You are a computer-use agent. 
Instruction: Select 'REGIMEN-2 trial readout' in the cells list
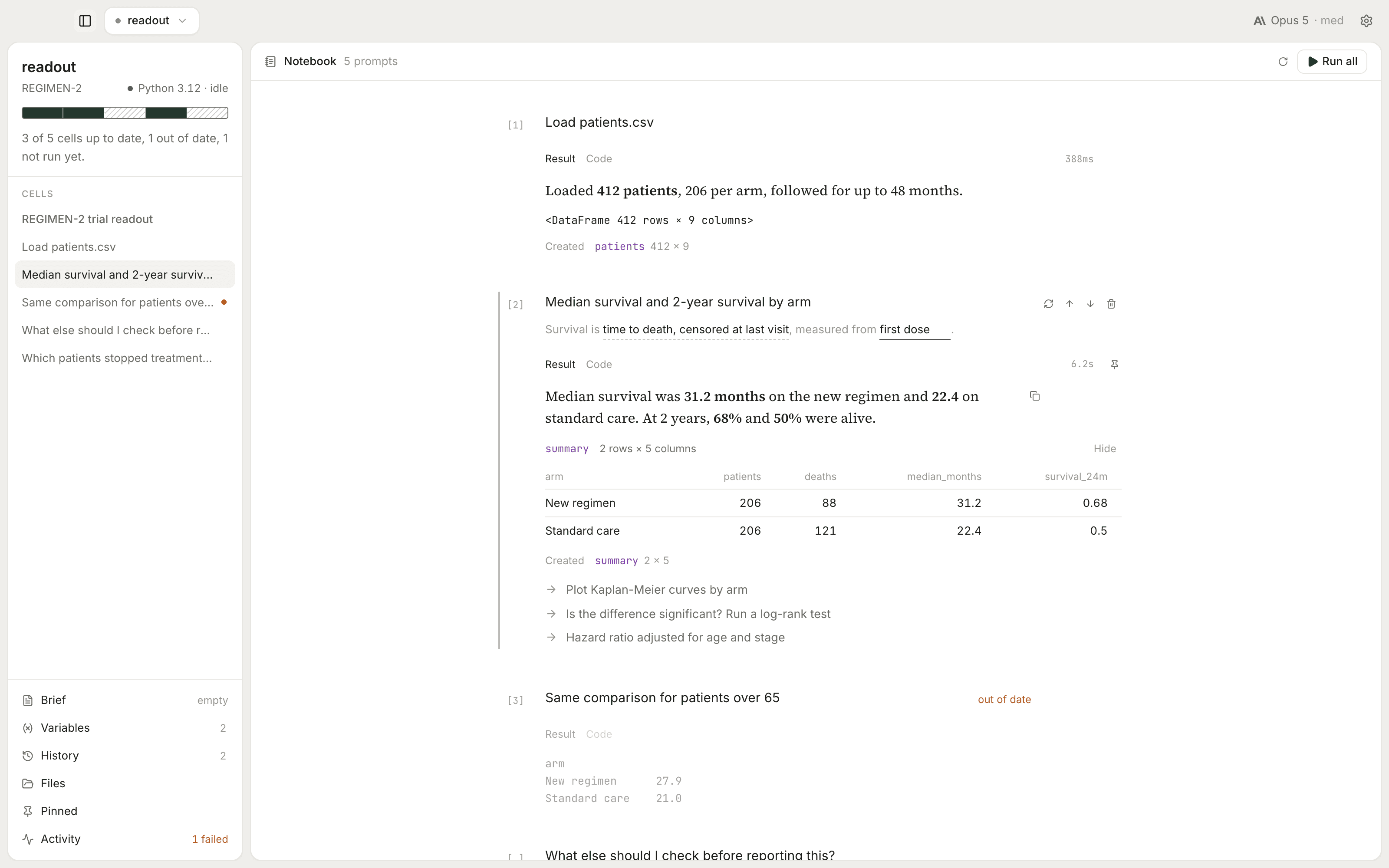pos(125,219)
